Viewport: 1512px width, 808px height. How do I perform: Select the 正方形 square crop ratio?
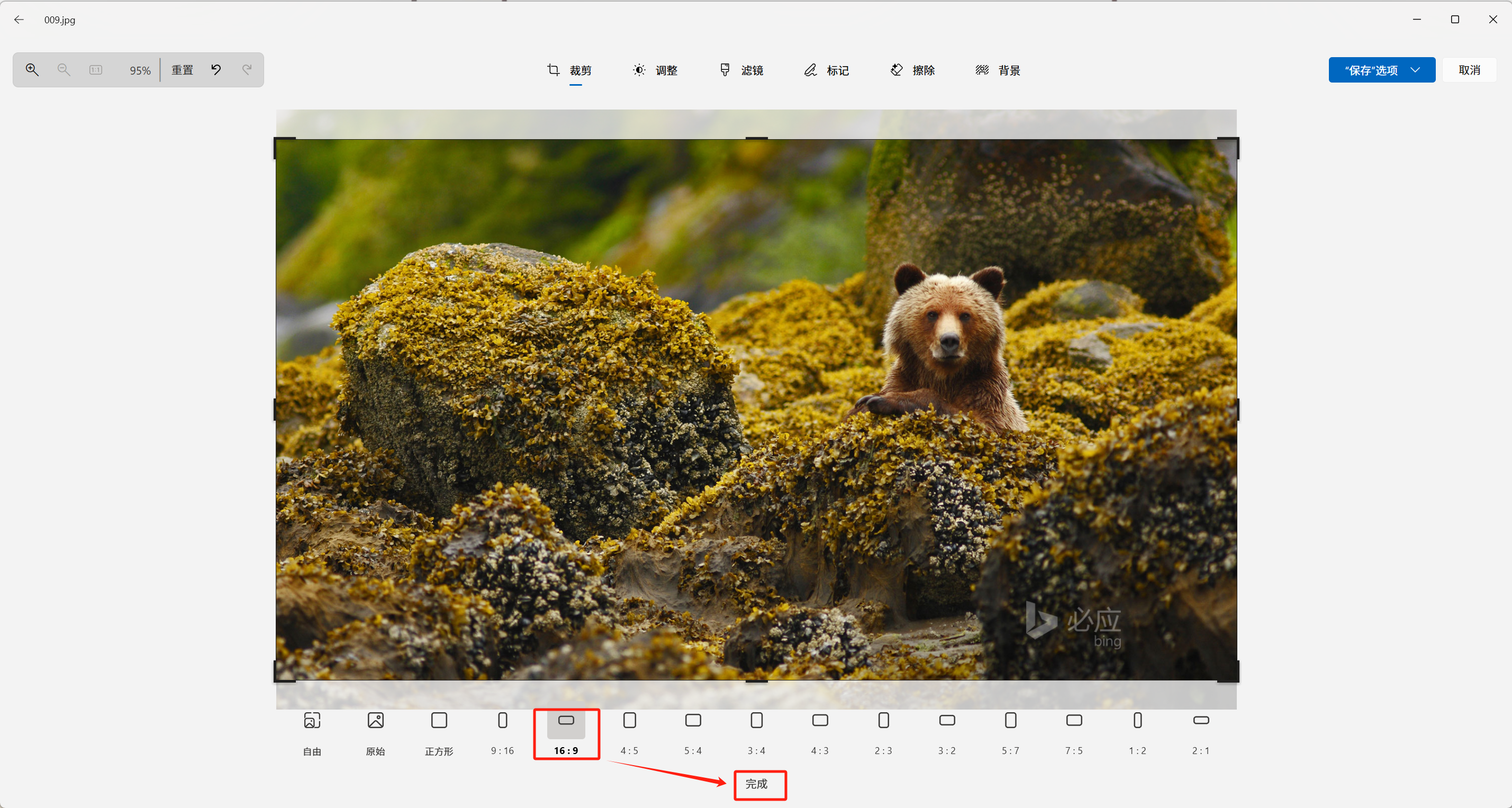pyautogui.click(x=438, y=732)
